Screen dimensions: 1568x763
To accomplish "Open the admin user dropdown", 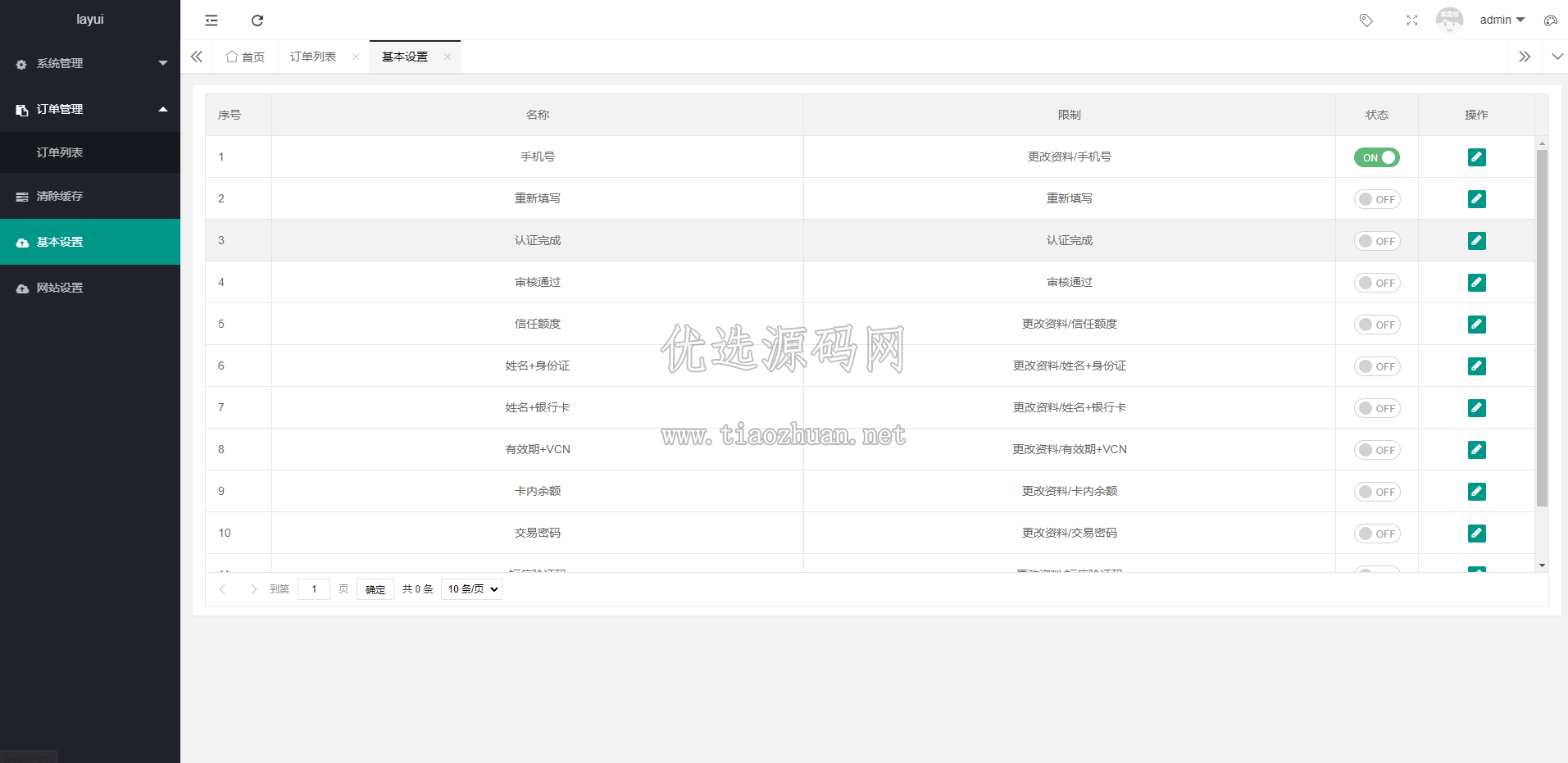I will [1502, 20].
